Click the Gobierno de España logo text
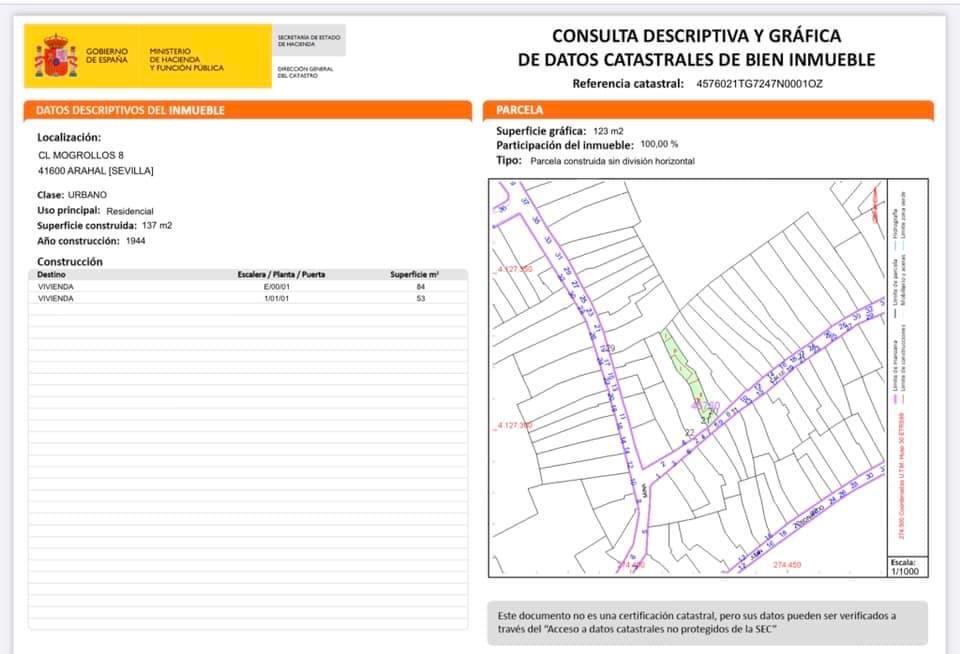Image resolution: width=960 pixels, height=654 pixels. 107,56
